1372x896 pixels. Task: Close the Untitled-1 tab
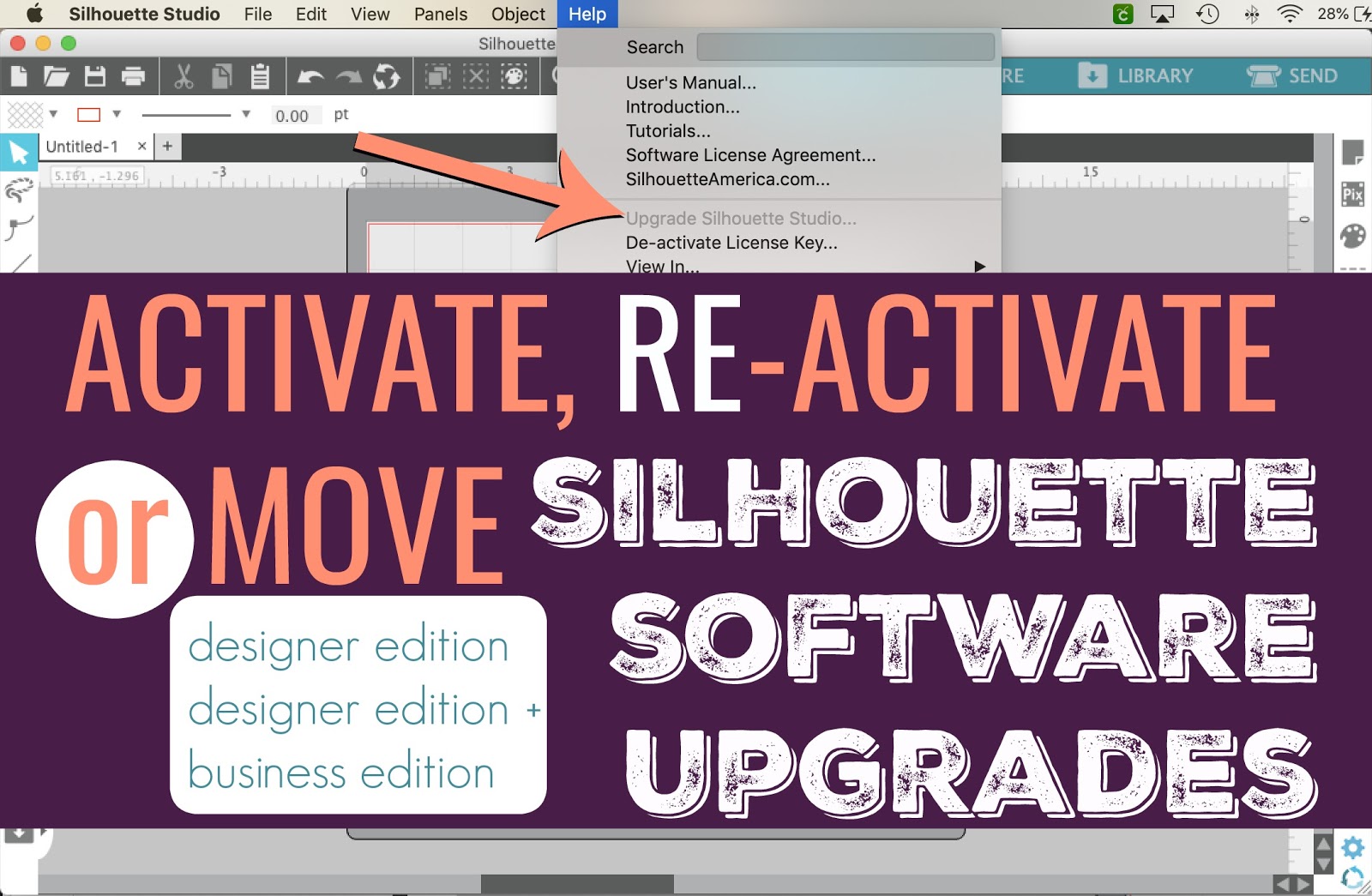[142, 147]
